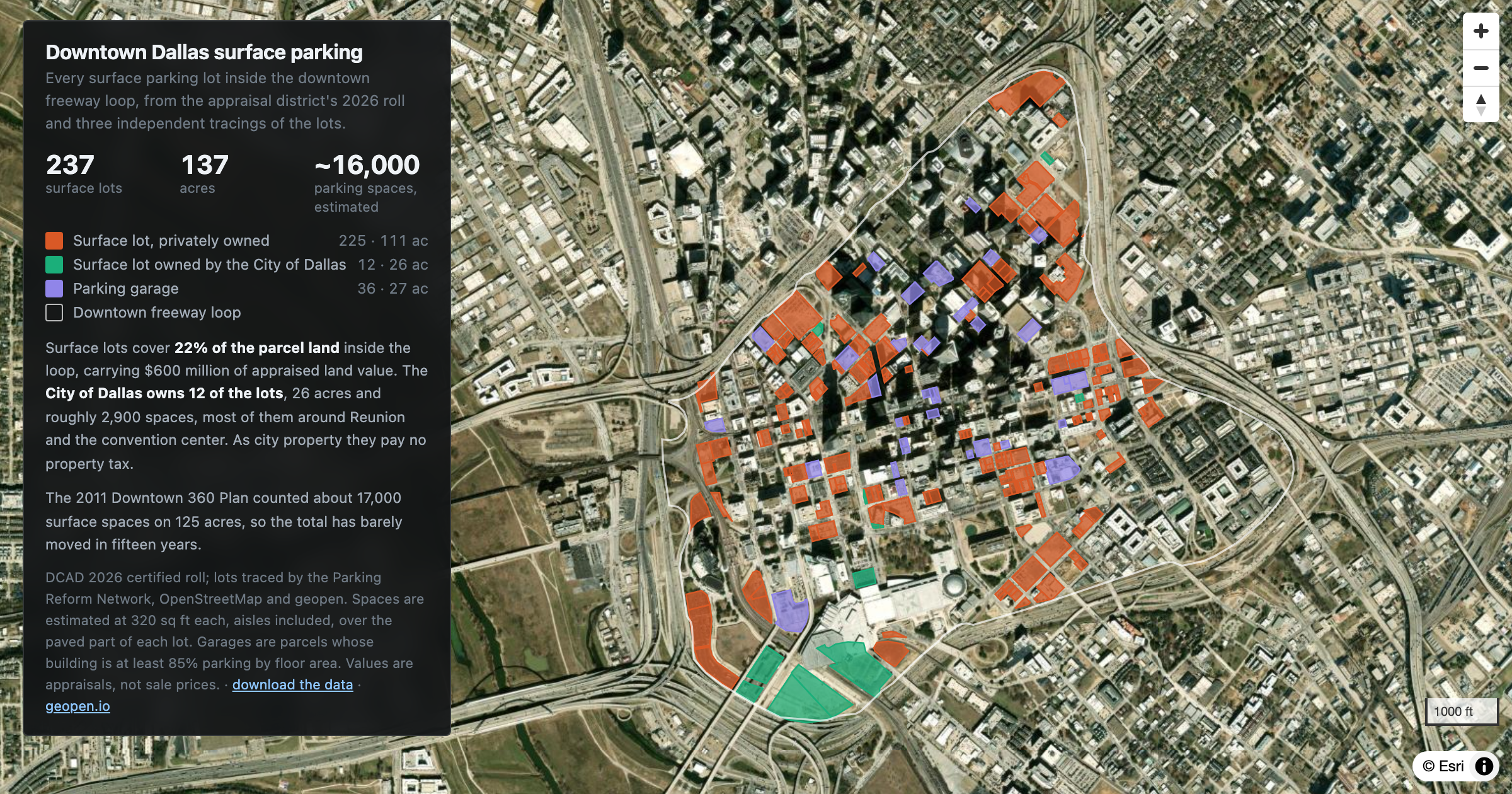This screenshot has height=794, width=1512.
Task: Click the green City of Dallas lot swatch
Action: tap(54, 265)
